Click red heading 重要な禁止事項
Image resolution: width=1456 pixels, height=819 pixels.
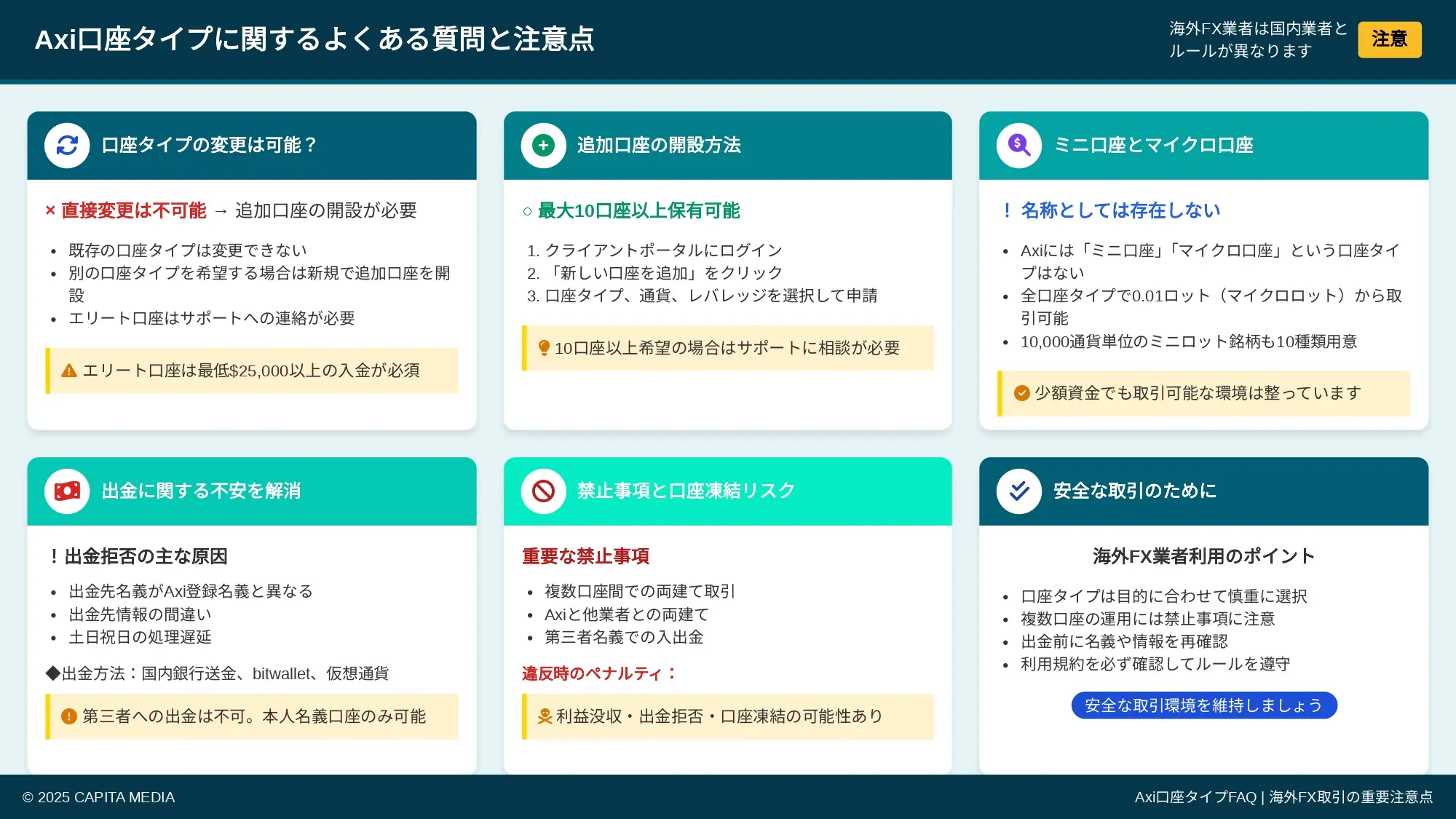(585, 556)
